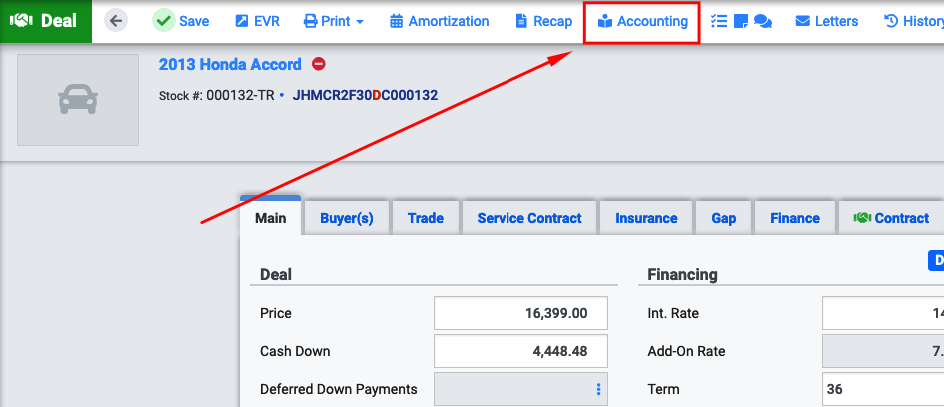Click the chat comments icon
This screenshot has height=407, width=944.
[763, 22]
